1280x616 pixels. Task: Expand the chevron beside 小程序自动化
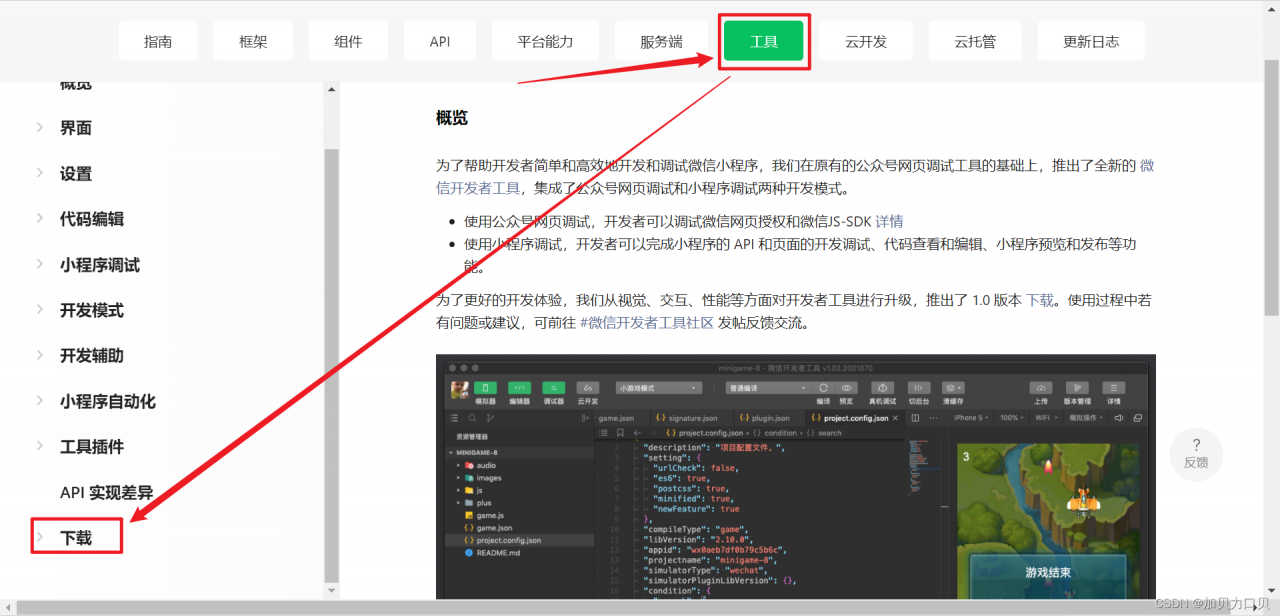tap(40, 400)
